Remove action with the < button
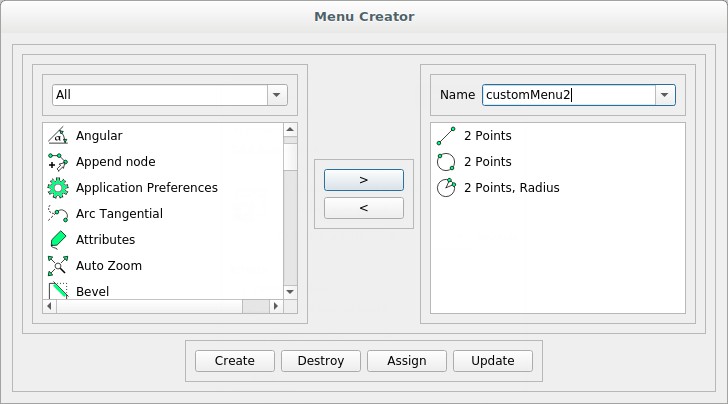Image resolution: width=728 pixels, height=404 pixels. (x=364, y=208)
